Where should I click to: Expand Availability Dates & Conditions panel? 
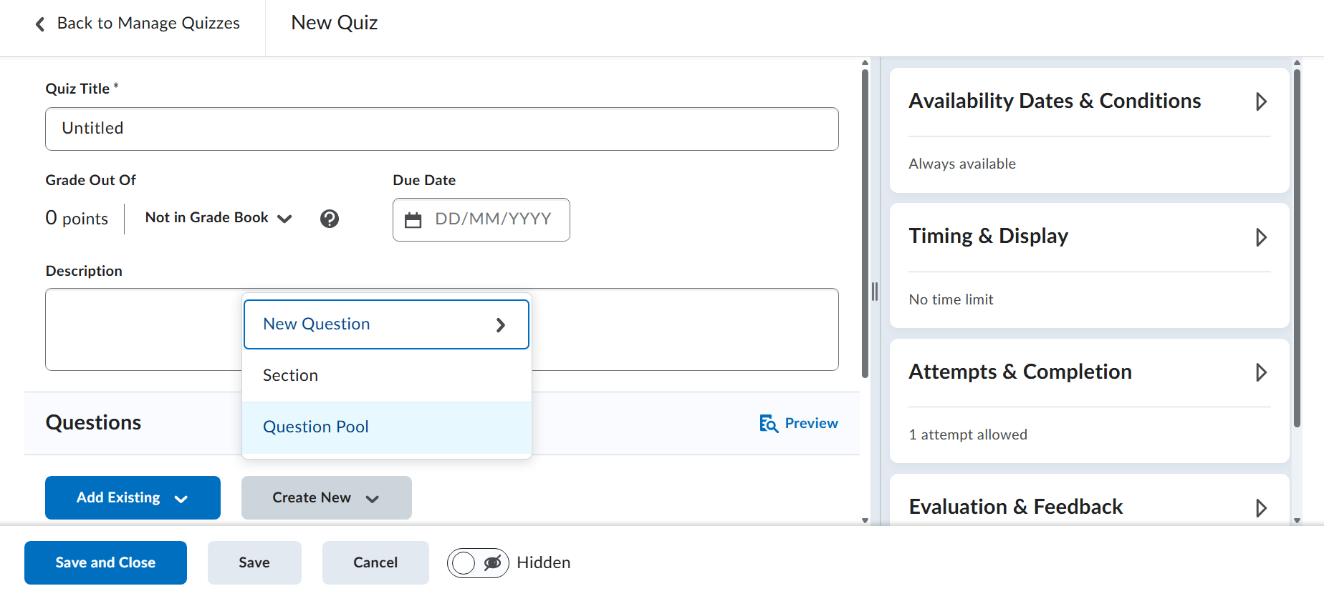(1261, 102)
